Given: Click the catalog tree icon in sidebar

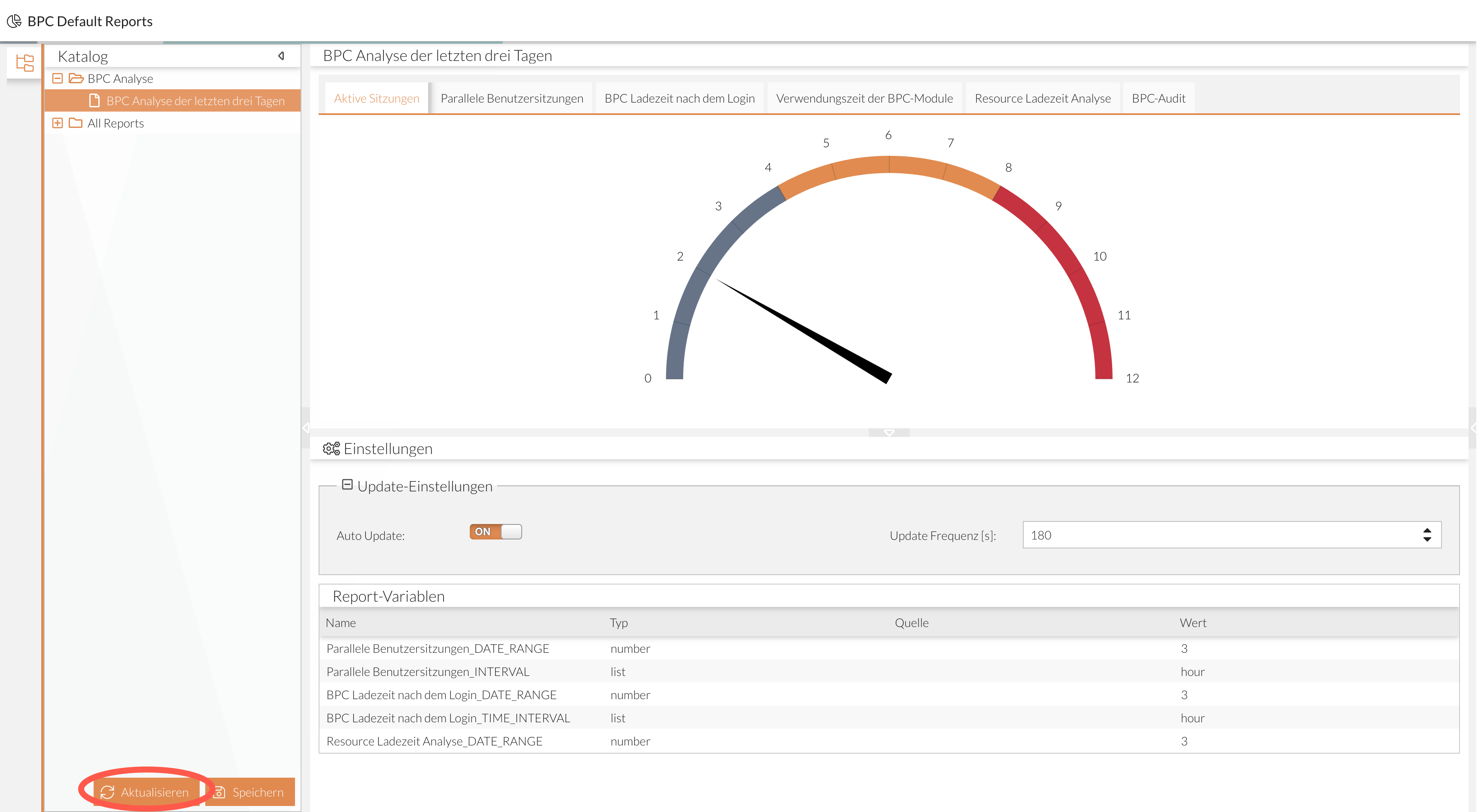Looking at the screenshot, I should [24, 63].
